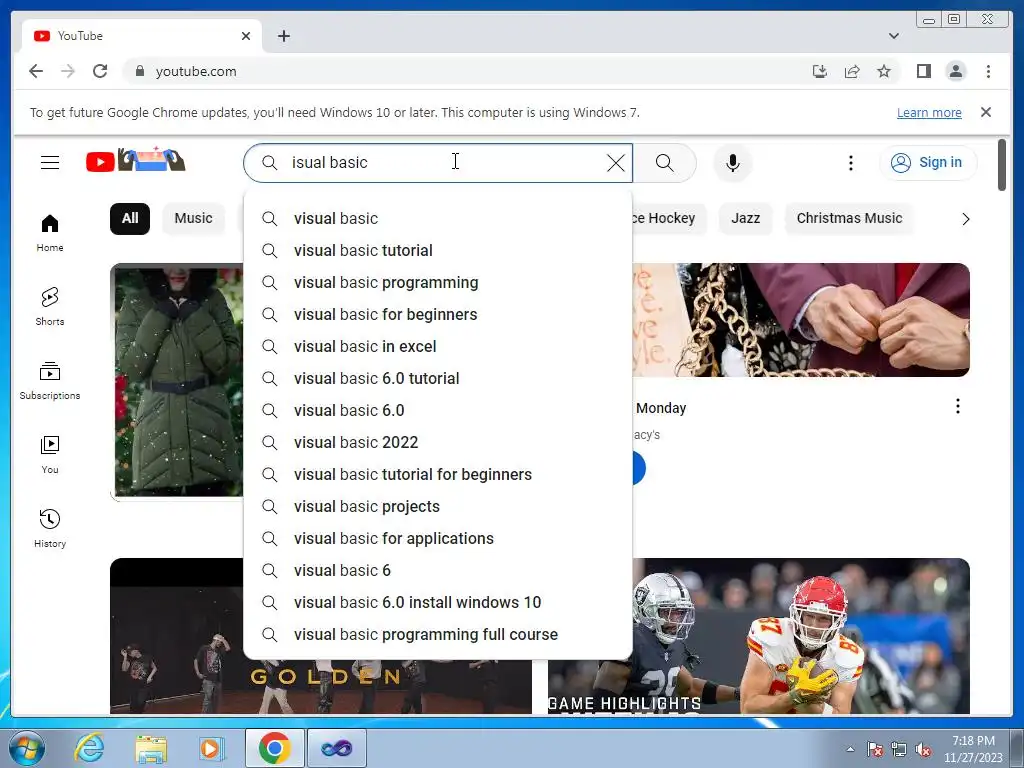Click the YouTube logo
1024x768 pixels.
(135, 161)
